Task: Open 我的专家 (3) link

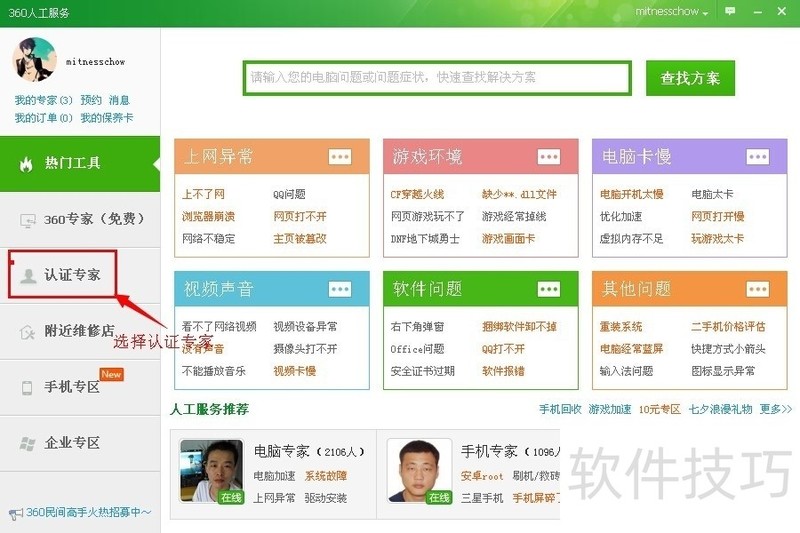Action: coord(43,100)
